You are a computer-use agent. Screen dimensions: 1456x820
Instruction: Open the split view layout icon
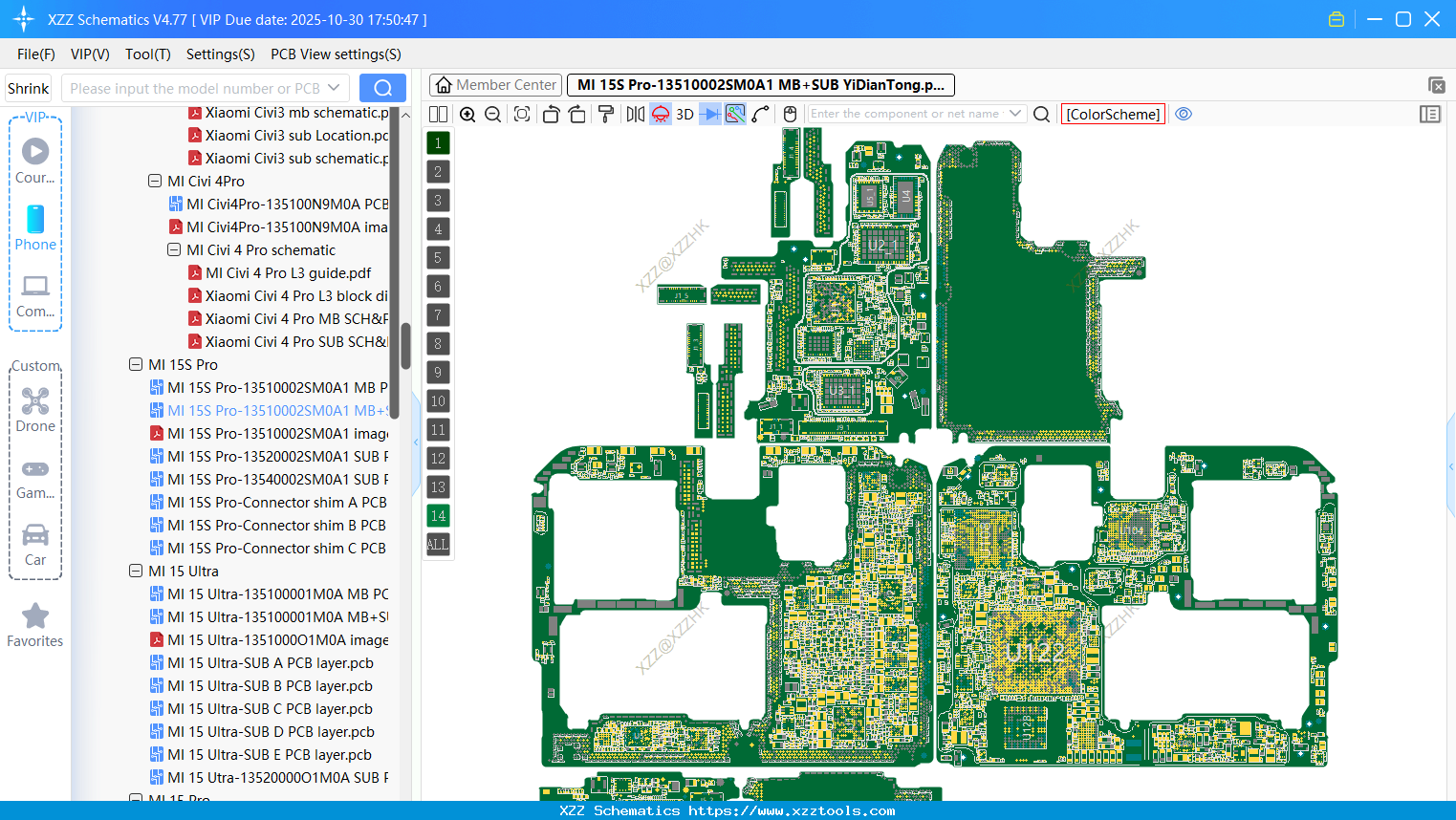tap(438, 114)
